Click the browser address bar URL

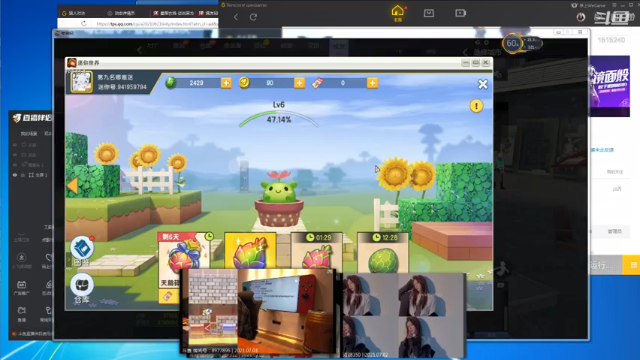pyautogui.click(x=157, y=24)
